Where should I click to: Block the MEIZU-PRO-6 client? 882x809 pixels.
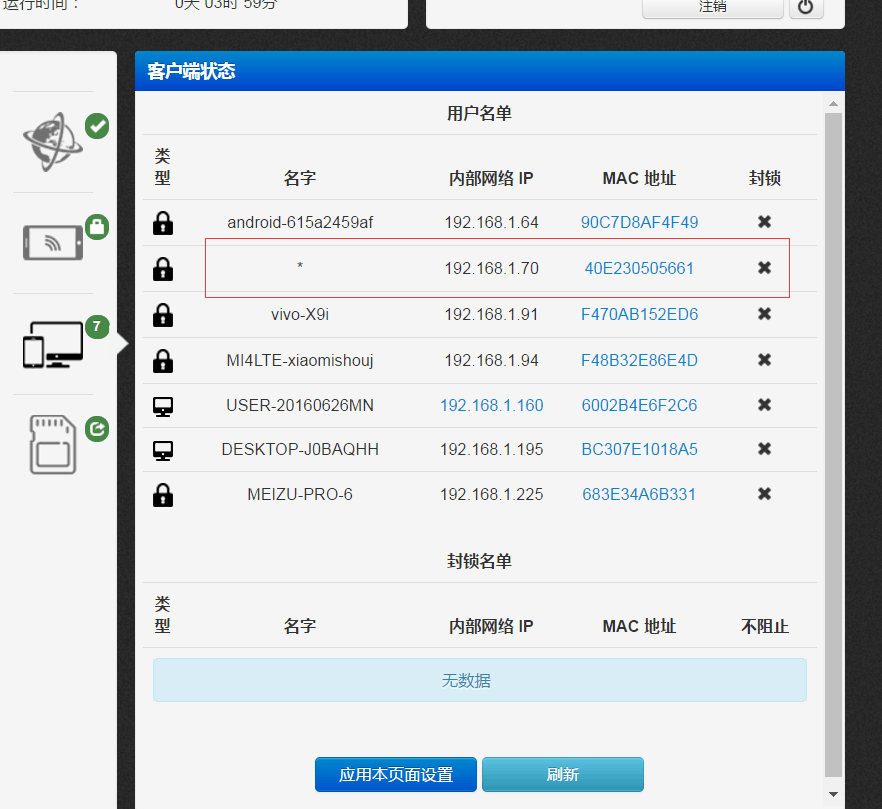click(x=764, y=494)
